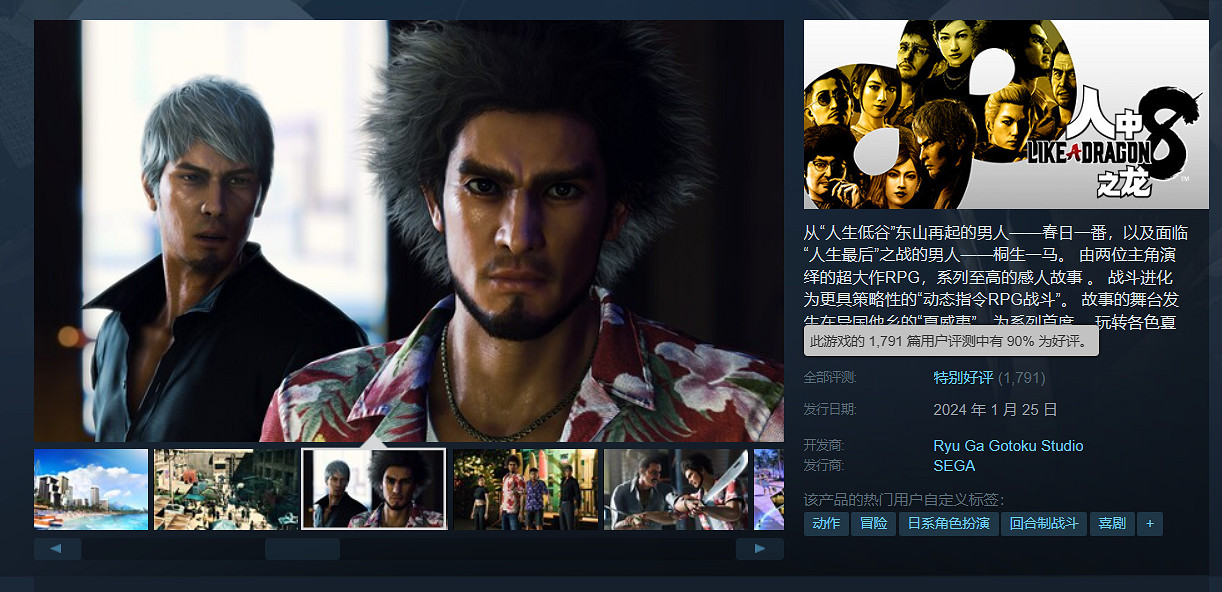This screenshot has height=592, width=1222.
Task: Click the left scroll arrow under thumbnails
Action: coord(57,549)
